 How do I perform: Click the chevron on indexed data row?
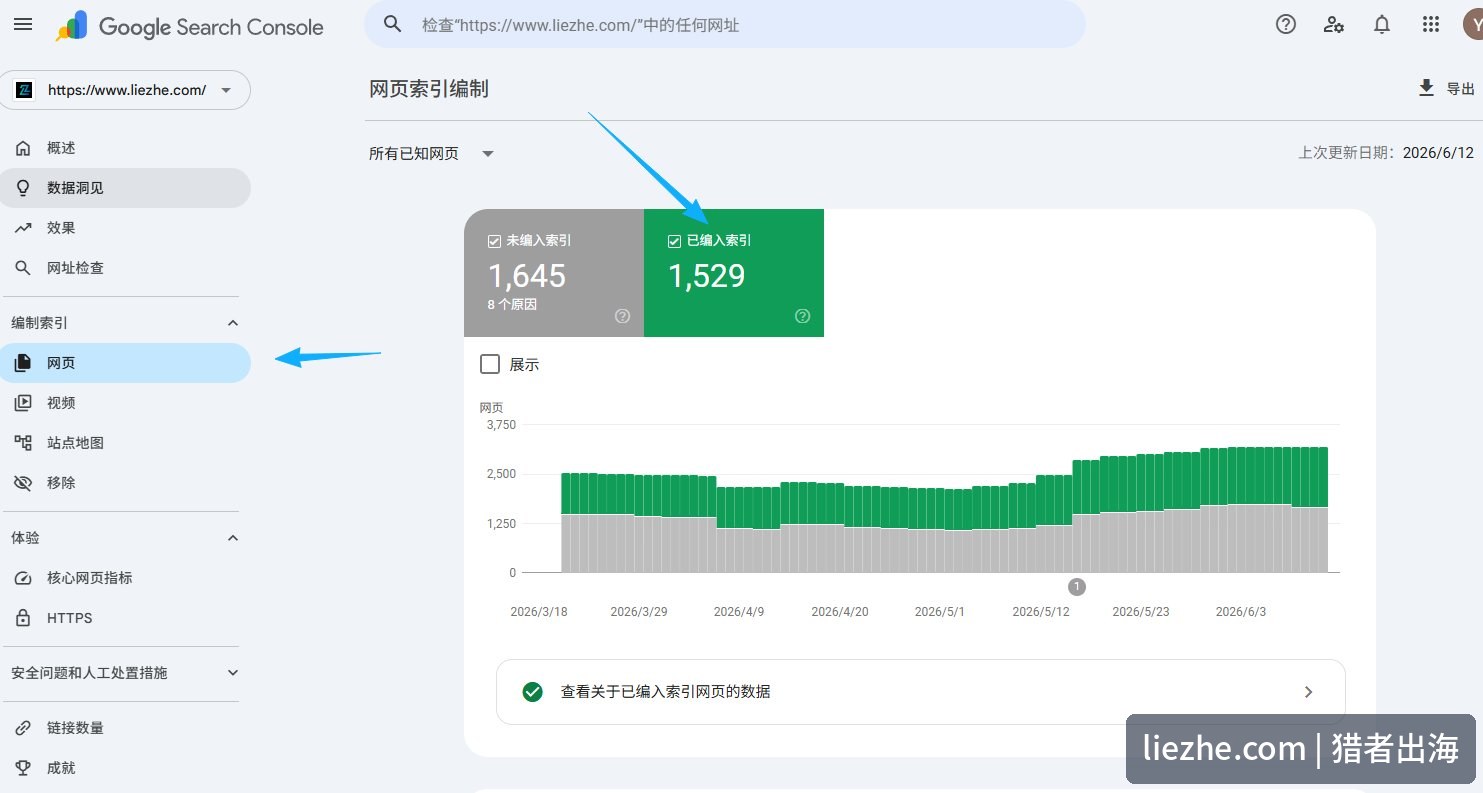point(1308,692)
